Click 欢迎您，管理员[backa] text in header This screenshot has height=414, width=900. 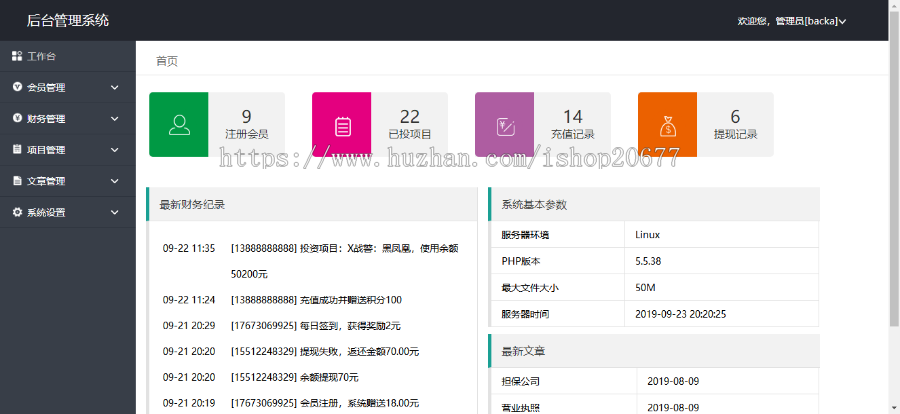[x=787, y=21]
